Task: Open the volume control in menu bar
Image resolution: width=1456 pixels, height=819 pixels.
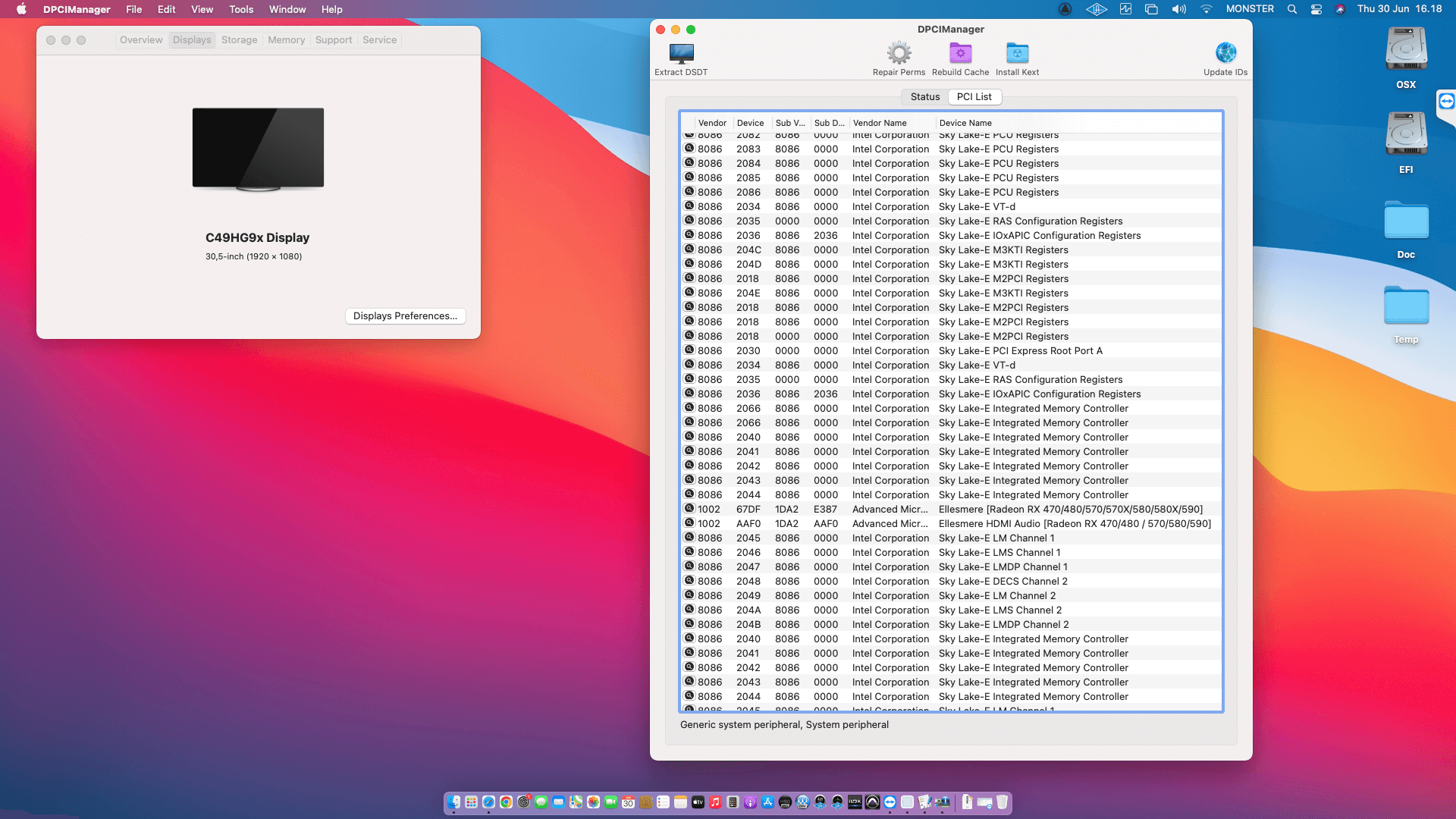Action: pyautogui.click(x=1178, y=9)
